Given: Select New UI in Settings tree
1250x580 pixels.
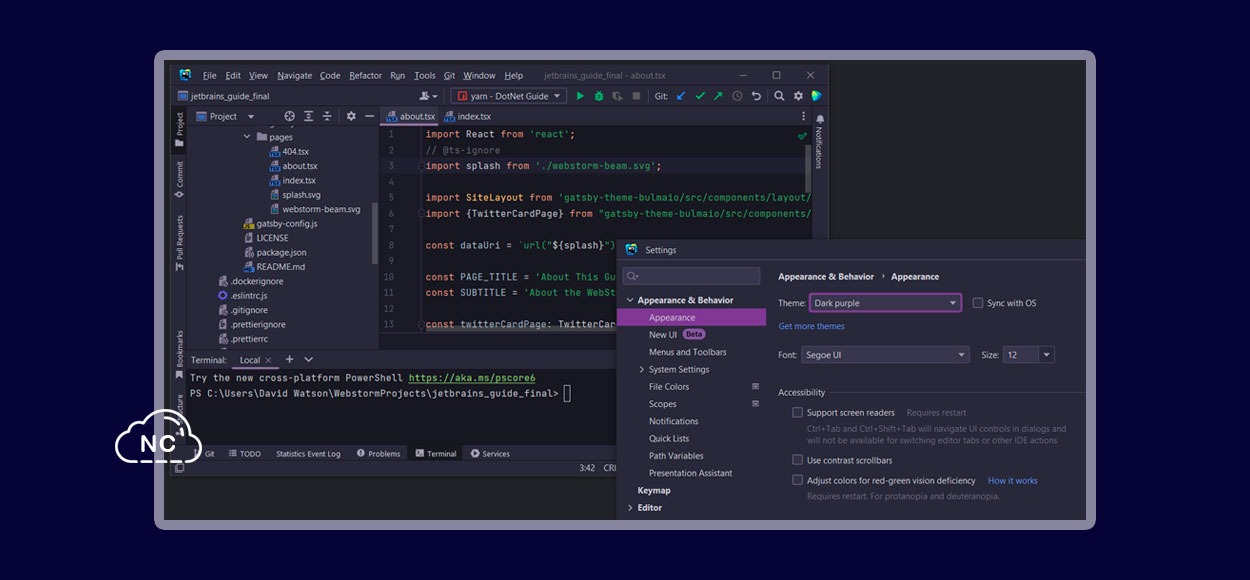Looking at the screenshot, I should click(x=663, y=335).
